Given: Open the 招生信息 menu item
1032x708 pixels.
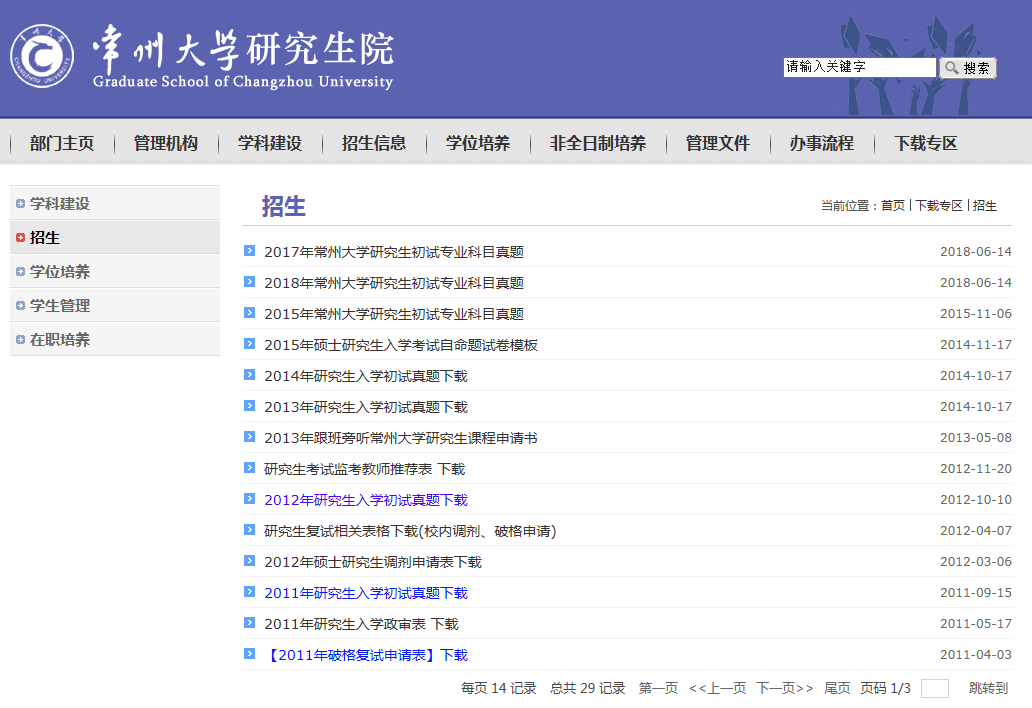Looking at the screenshot, I should click(373, 143).
